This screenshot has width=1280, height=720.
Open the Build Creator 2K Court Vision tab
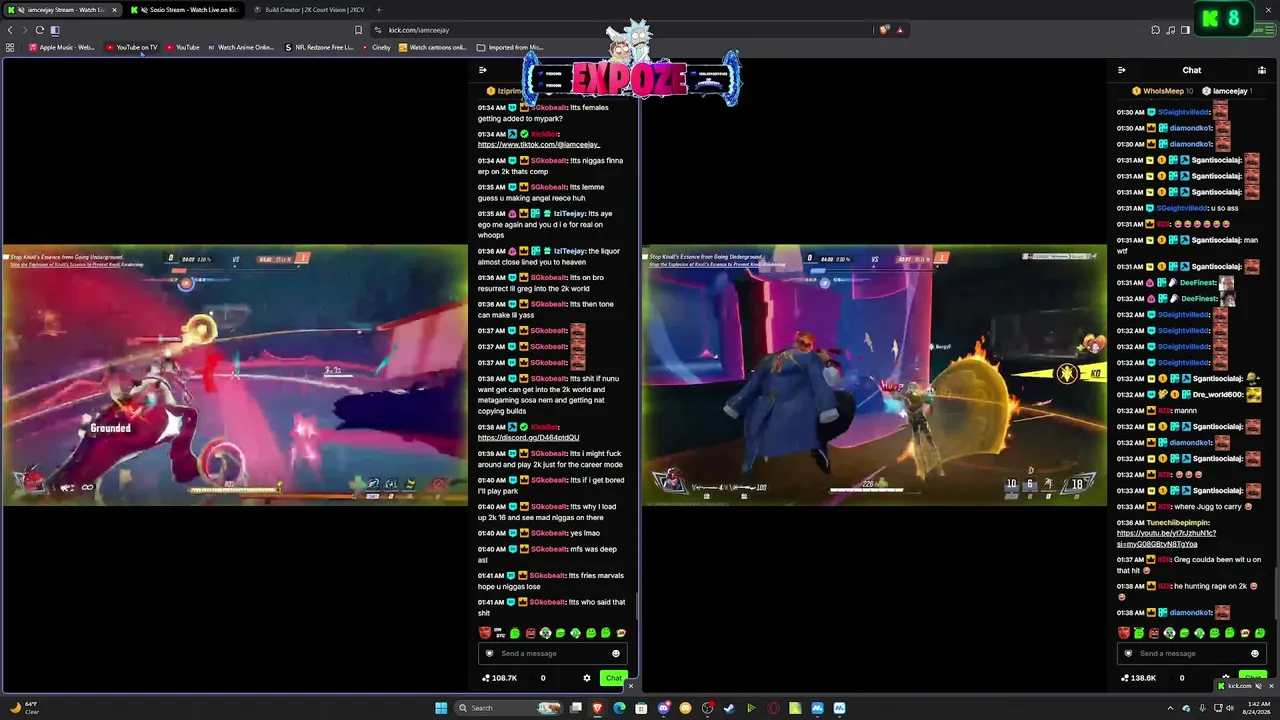tap(308, 10)
